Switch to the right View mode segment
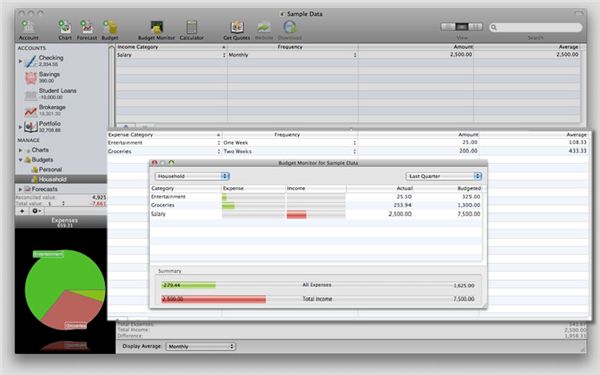Image resolution: width=600 pixels, height=375 pixels. pos(476,27)
